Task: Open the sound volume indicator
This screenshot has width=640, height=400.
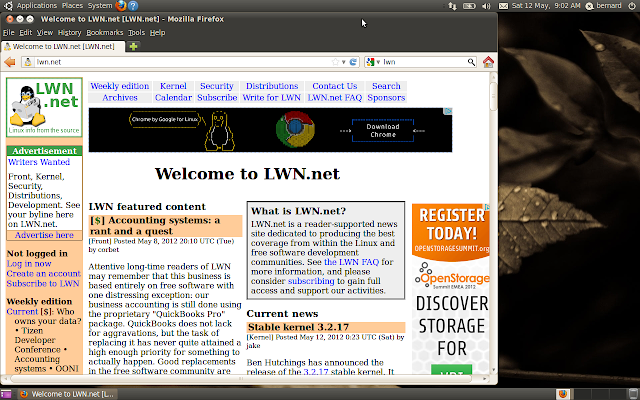Action: click(x=486, y=6)
